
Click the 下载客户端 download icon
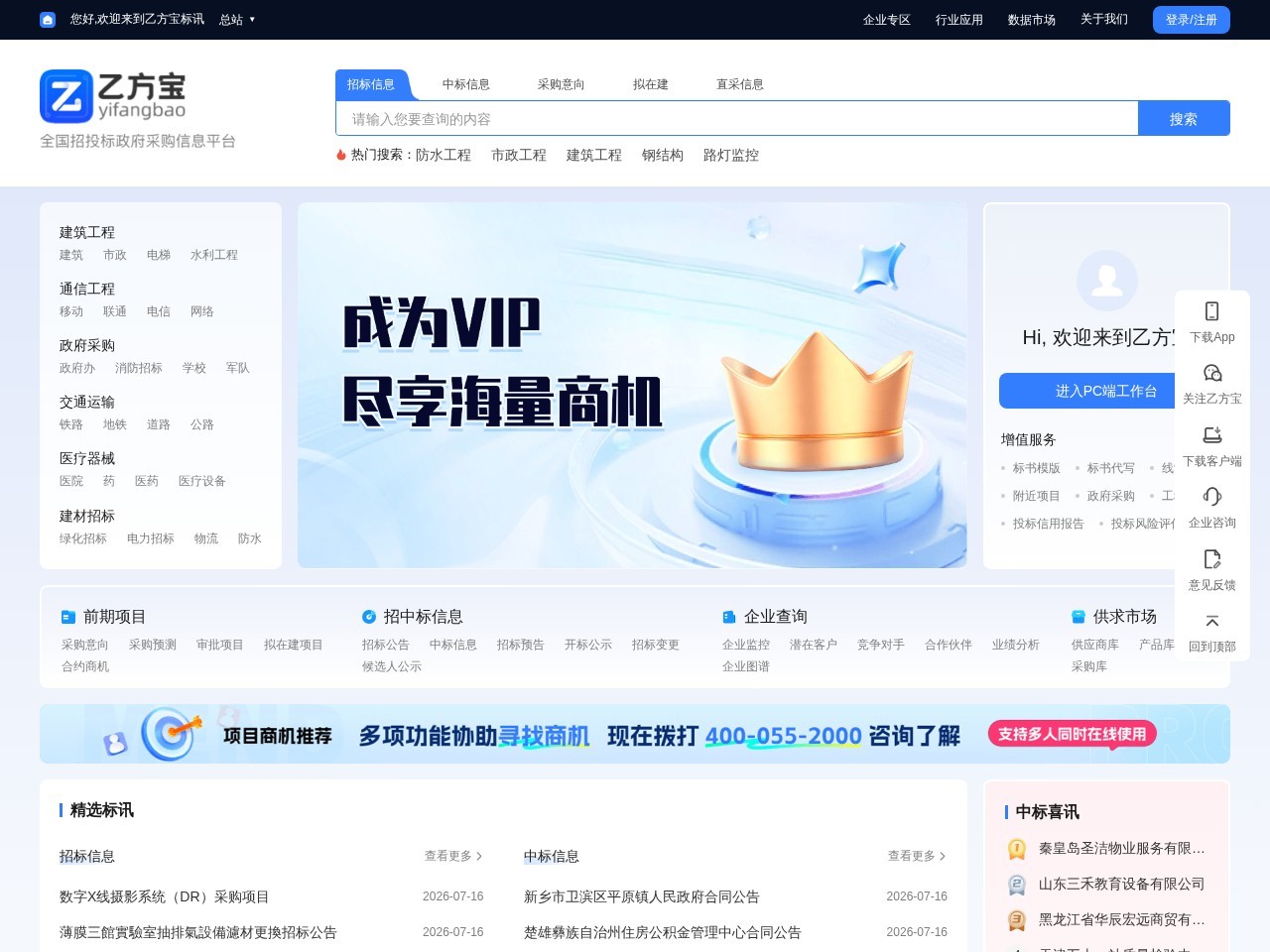pyautogui.click(x=1212, y=435)
